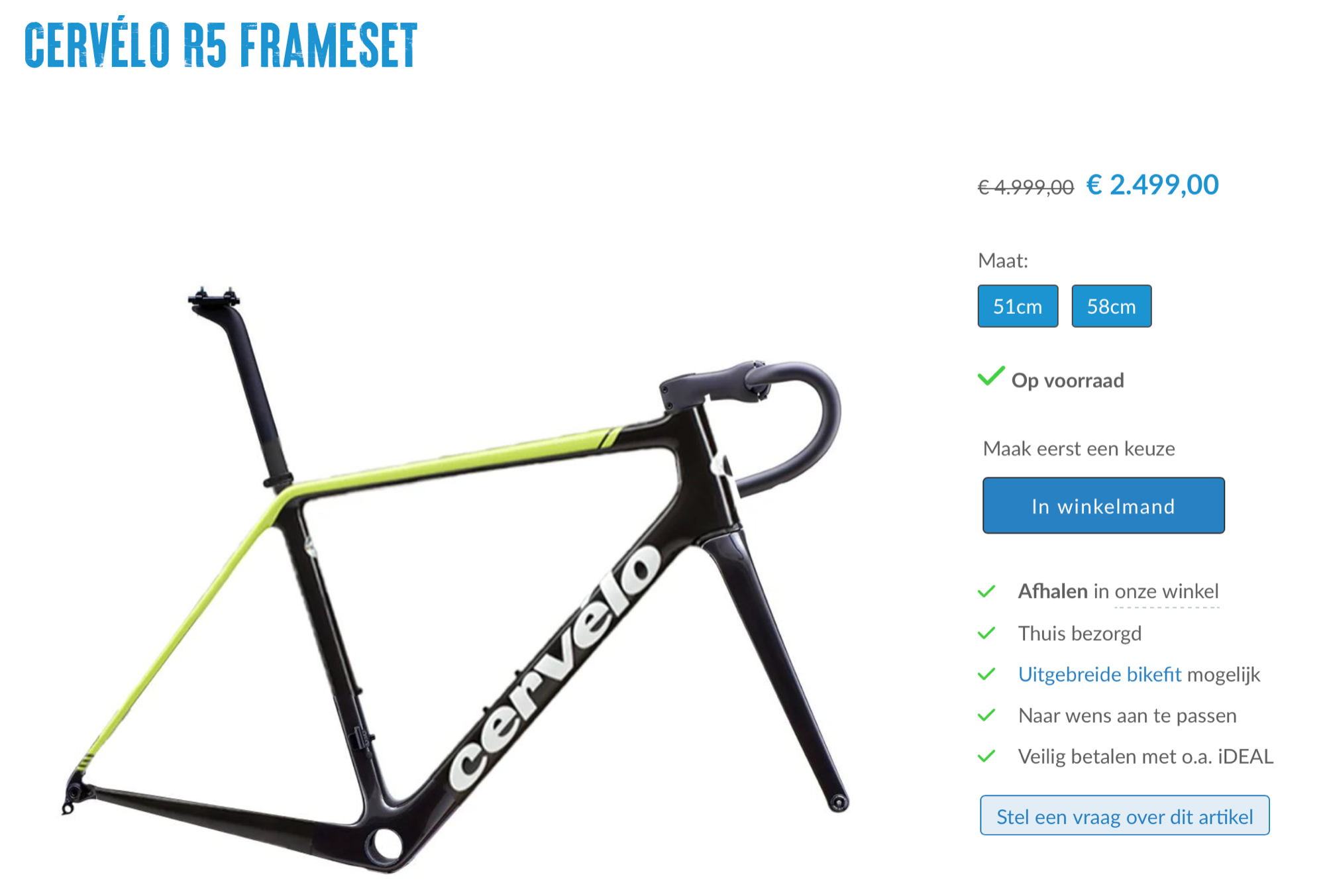
Task: Click the checkmark beside Uitgebreide bikefit
Action: pyautogui.click(x=986, y=674)
